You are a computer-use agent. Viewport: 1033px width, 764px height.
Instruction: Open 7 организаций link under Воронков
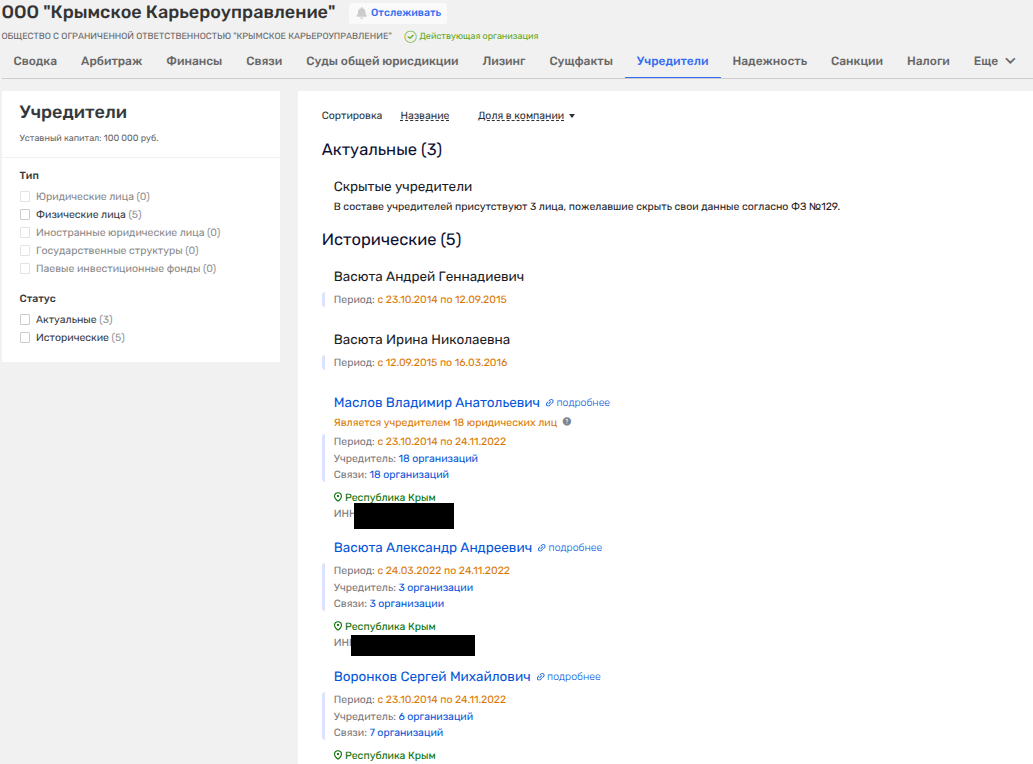[x=406, y=733]
